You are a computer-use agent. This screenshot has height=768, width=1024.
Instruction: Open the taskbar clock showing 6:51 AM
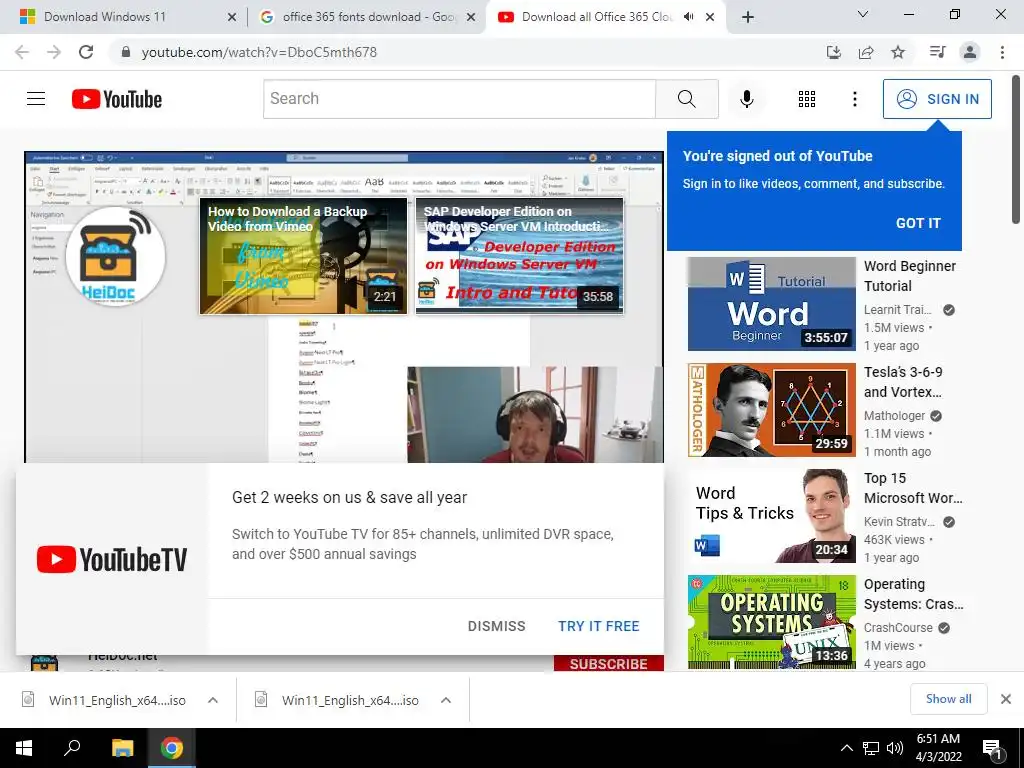point(938,748)
